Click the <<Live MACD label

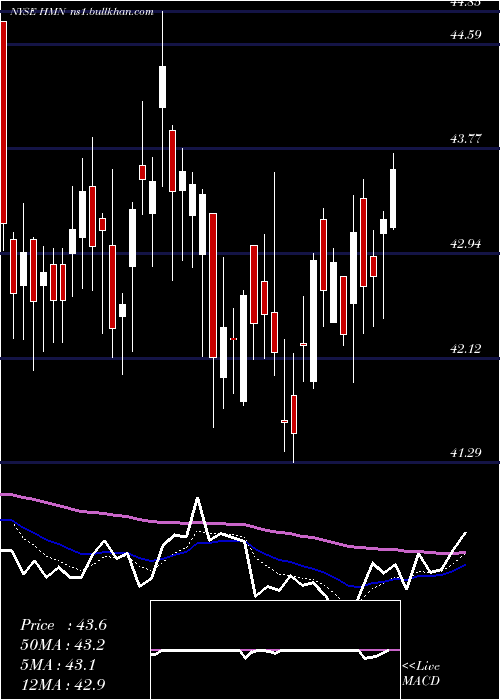tap(421, 673)
